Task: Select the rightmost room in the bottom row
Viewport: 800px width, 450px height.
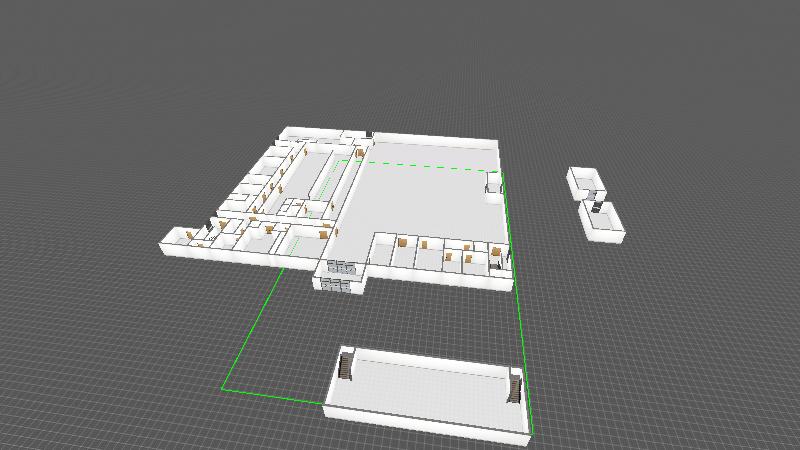Action: pyautogui.click(x=499, y=258)
